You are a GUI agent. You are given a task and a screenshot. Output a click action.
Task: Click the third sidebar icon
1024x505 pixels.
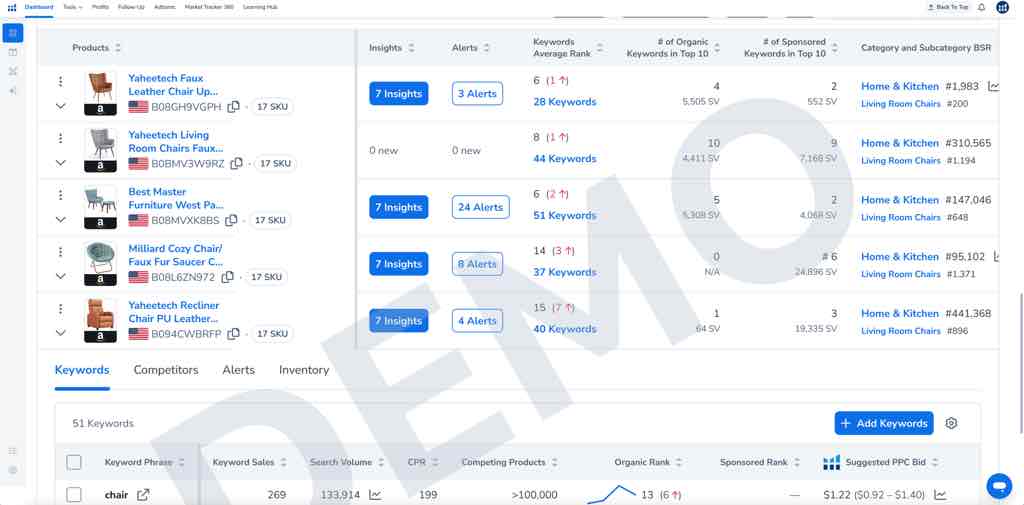tap(12, 71)
